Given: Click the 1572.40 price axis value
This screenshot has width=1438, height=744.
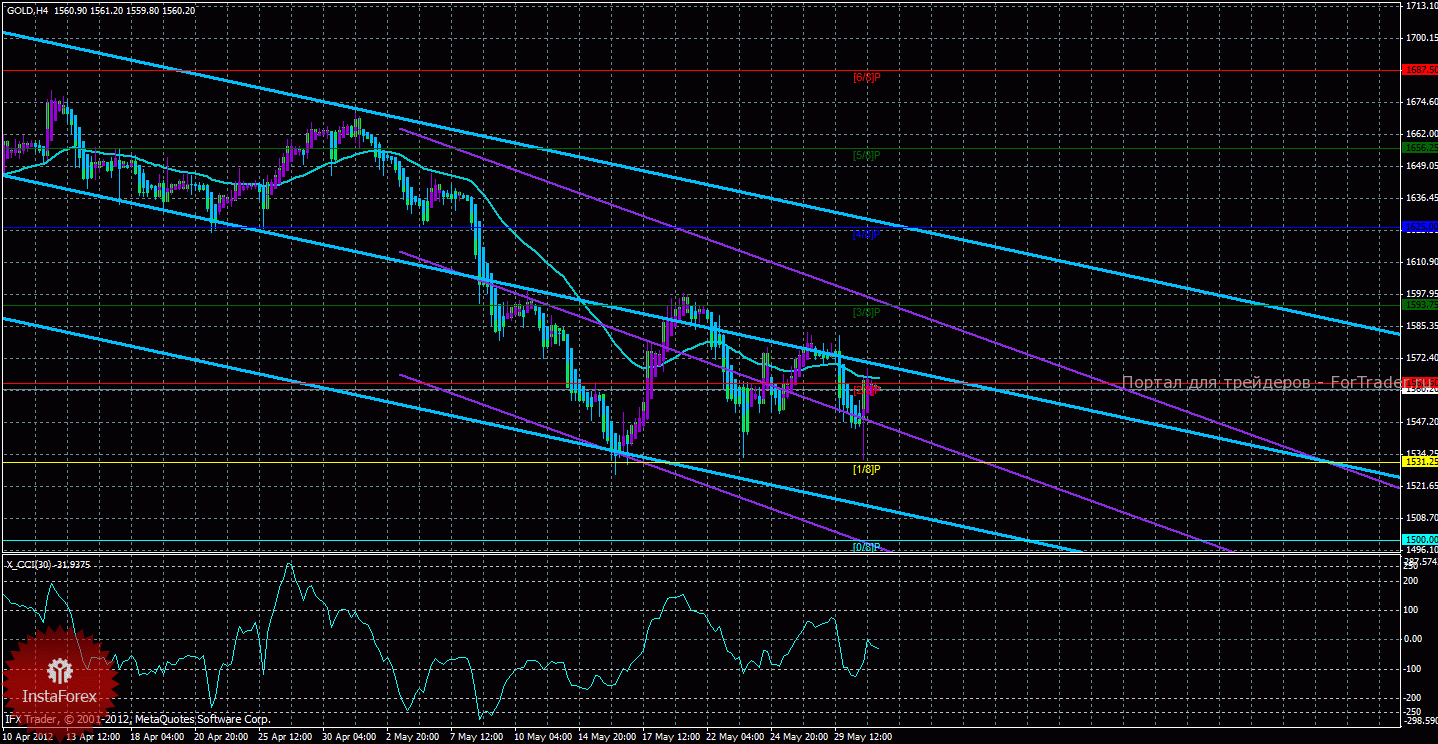Looking at the screenshot, I should point(1421,358).
